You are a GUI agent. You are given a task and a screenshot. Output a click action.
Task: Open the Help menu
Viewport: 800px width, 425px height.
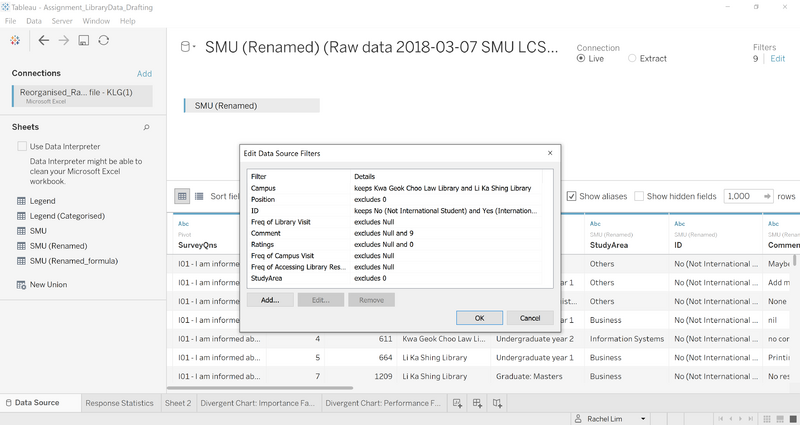128,21
